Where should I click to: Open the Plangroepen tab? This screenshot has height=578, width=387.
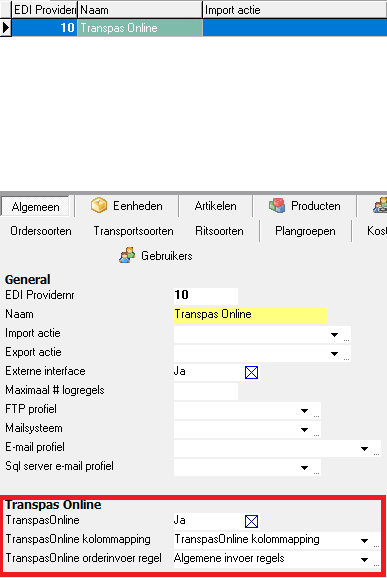(x=305, y=231)
